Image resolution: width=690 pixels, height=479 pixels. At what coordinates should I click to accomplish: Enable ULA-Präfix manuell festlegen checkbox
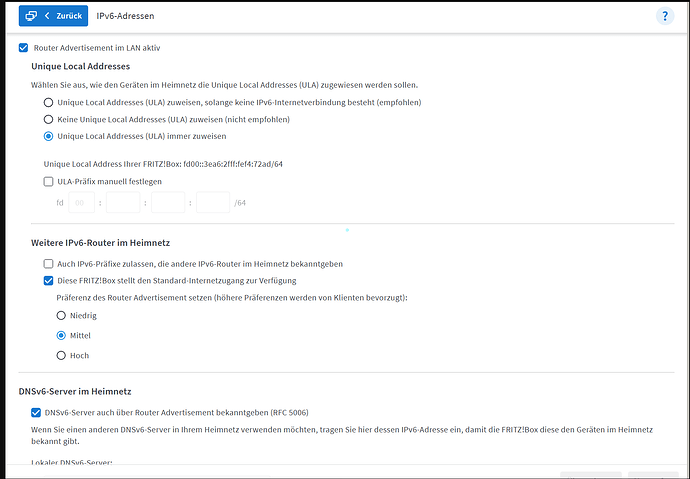(x=48, y=181)
